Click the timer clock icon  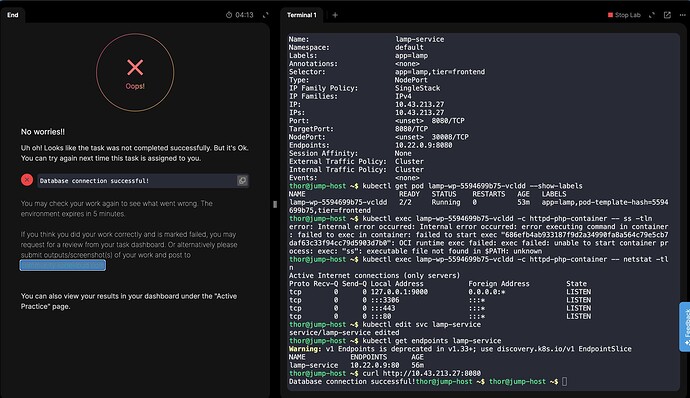(229, 15)
